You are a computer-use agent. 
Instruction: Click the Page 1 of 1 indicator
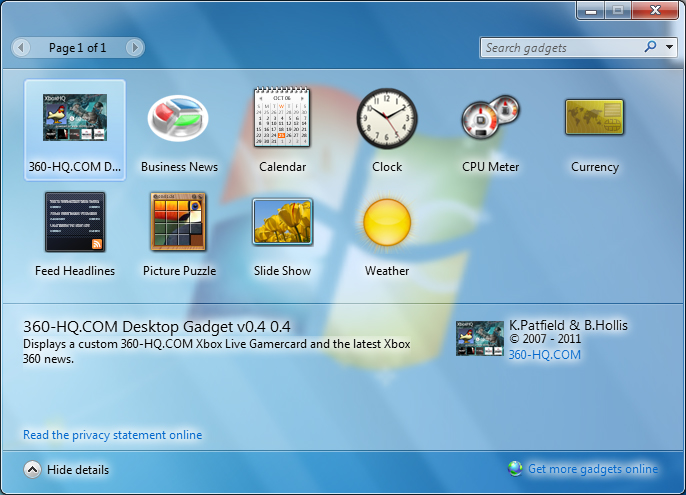[x=77, y=48]
